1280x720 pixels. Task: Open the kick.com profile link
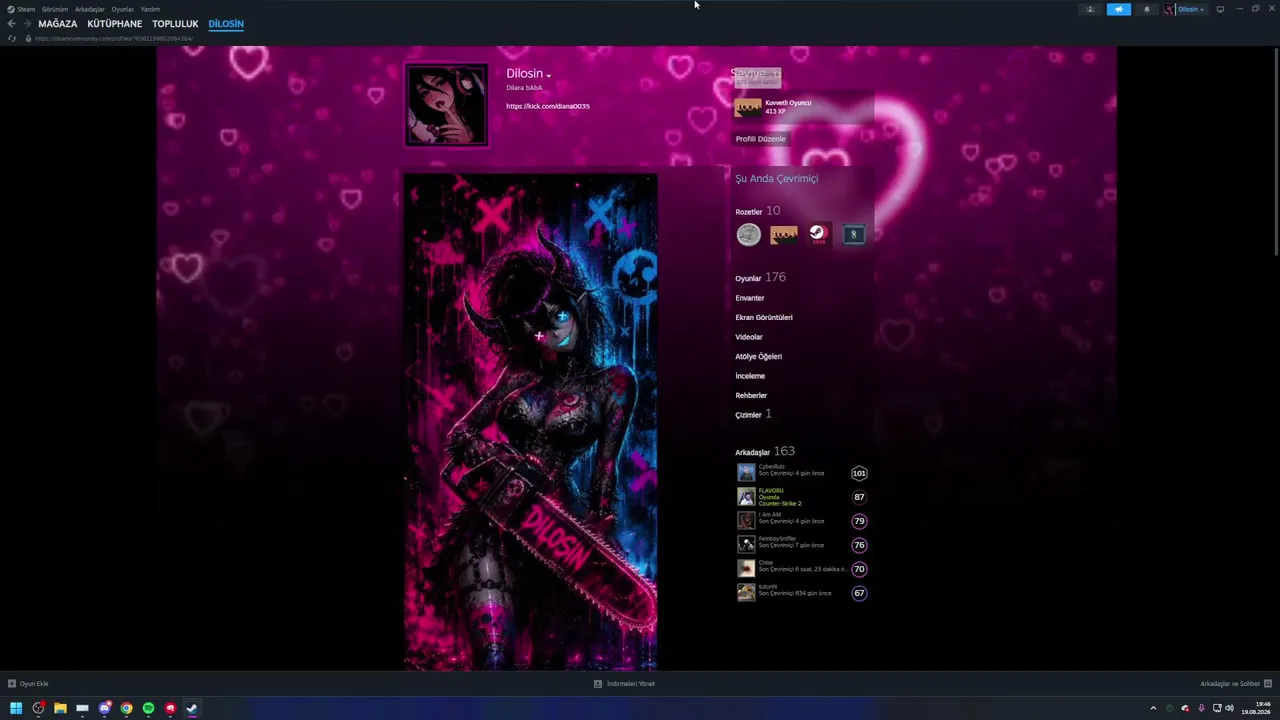(x=548, y=106)
